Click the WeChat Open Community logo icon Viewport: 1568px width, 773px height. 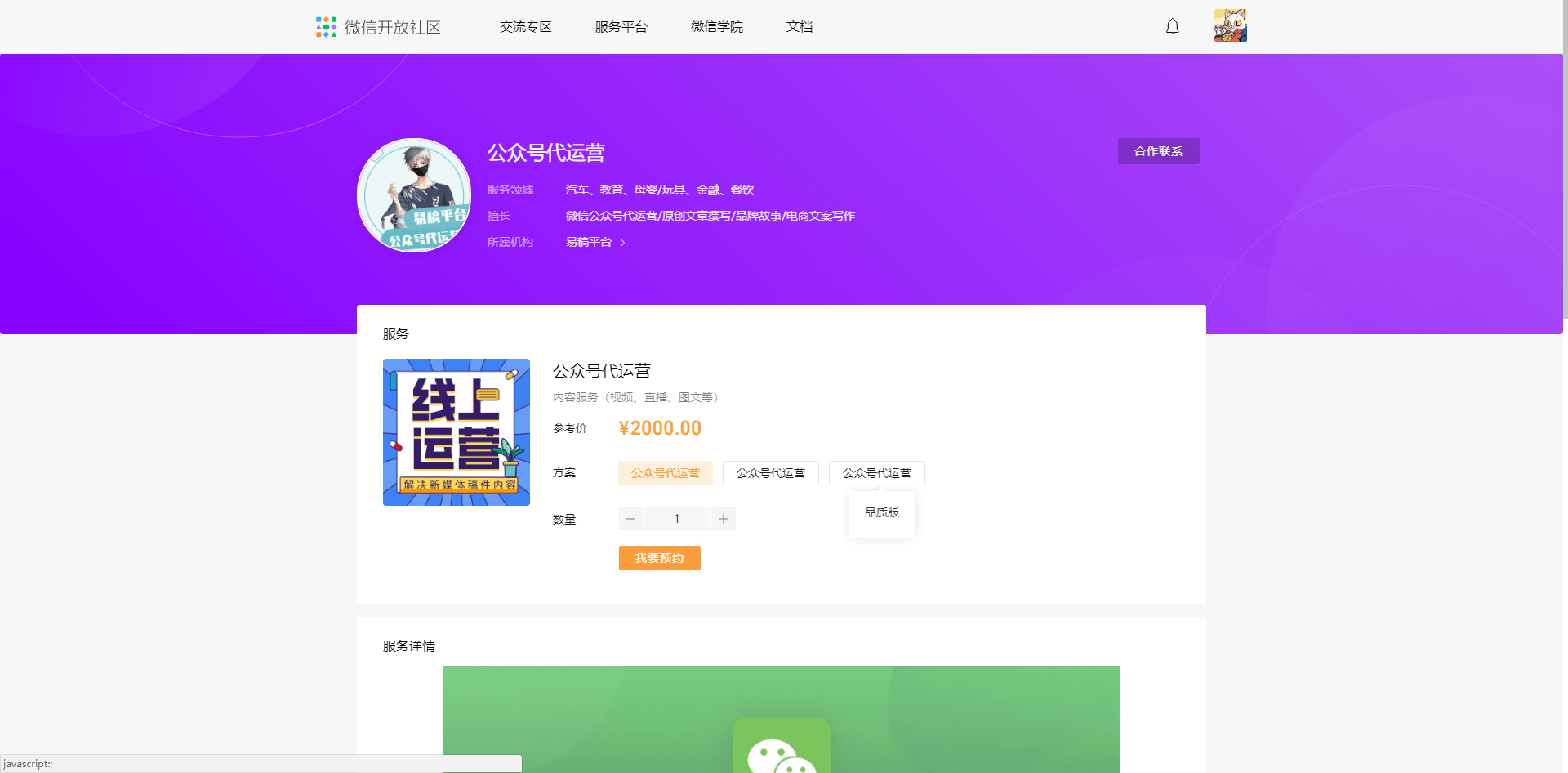326,27
